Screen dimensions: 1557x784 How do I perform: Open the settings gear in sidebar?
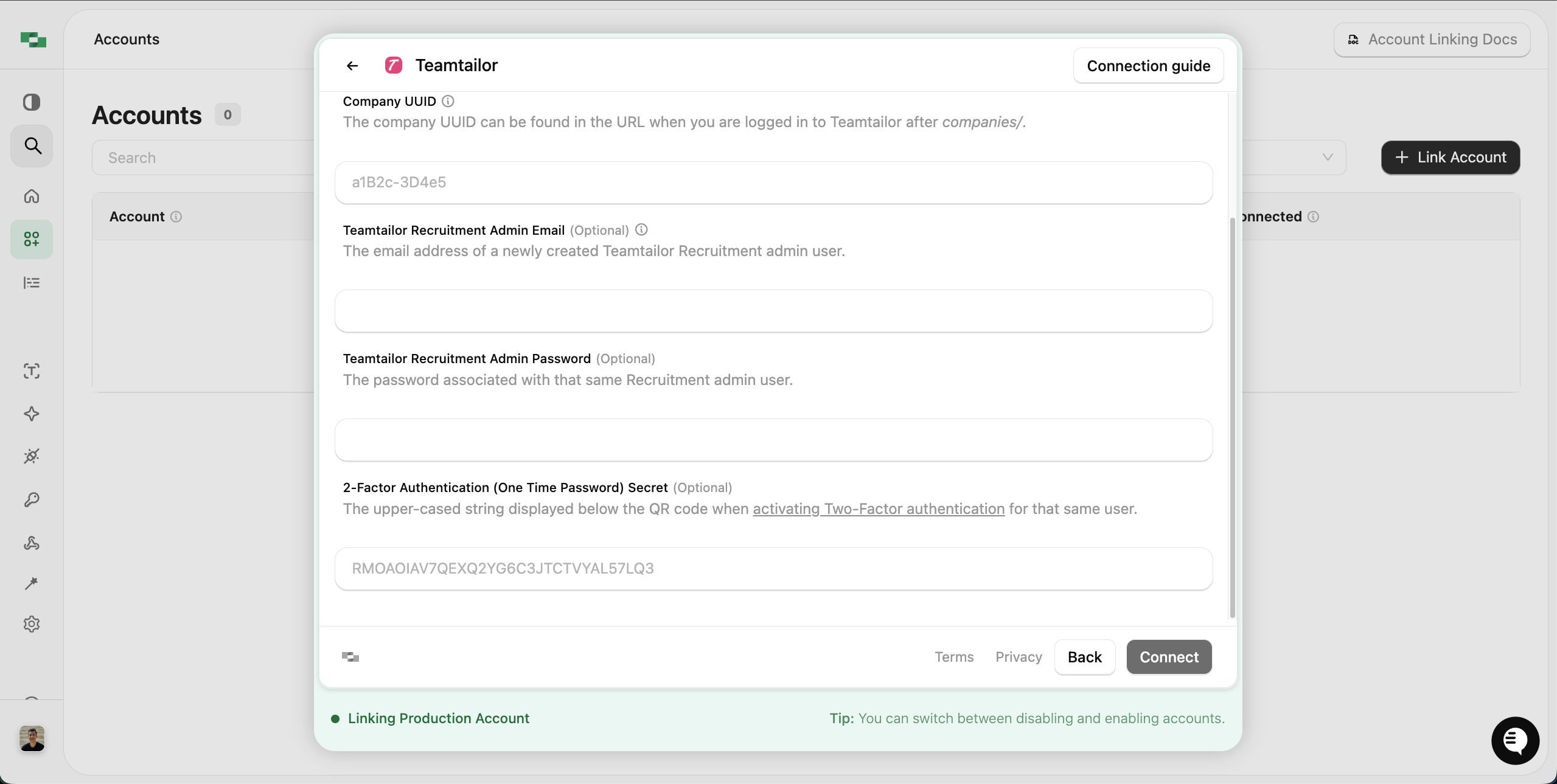point(32,624)
